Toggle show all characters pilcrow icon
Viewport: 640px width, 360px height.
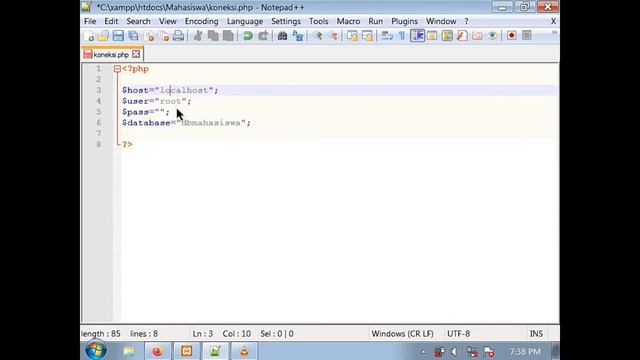pyautogui.click(x=402, y=36)
